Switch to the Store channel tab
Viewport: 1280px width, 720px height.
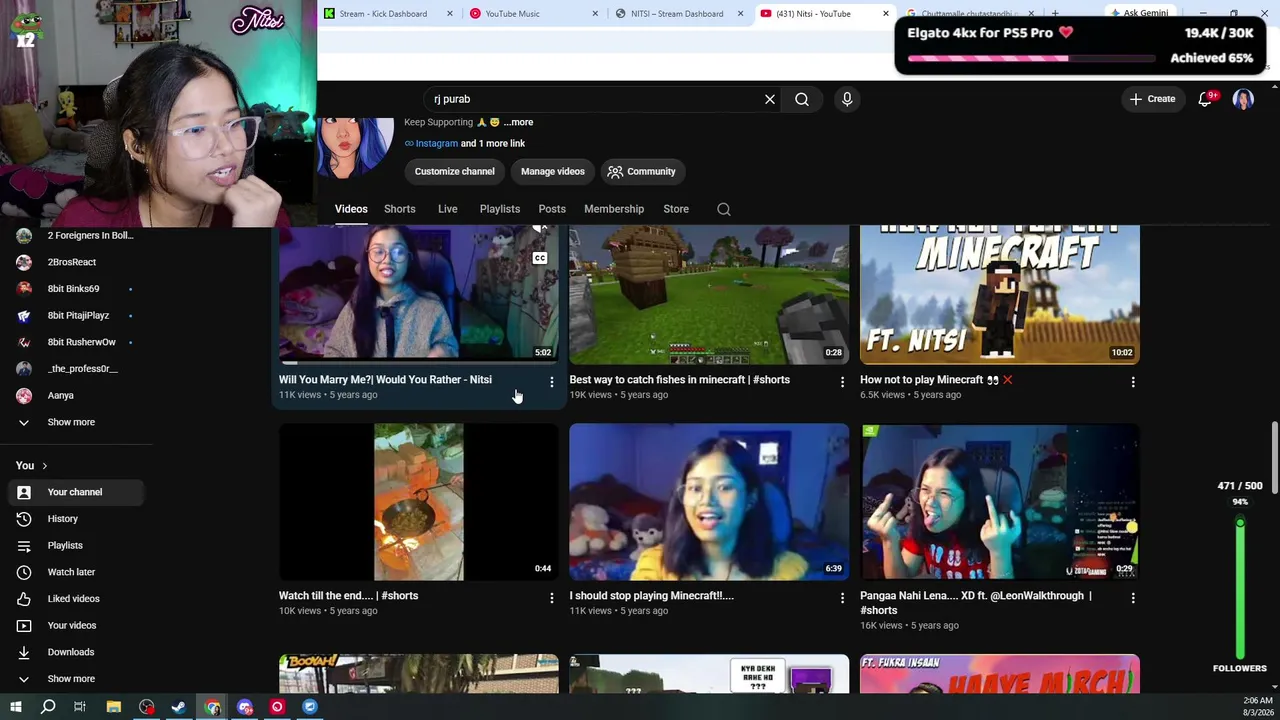[676, 209]
